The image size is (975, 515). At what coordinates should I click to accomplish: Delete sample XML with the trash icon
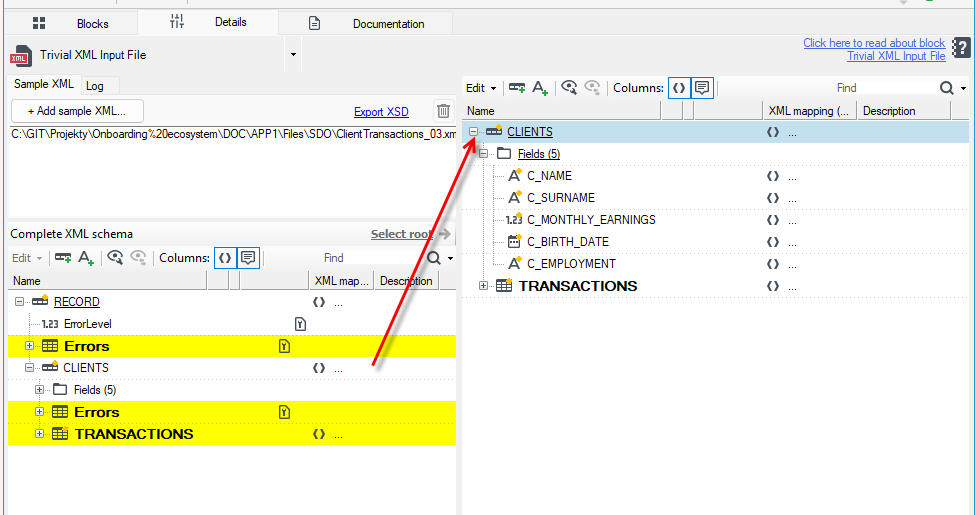pos(443,111)
